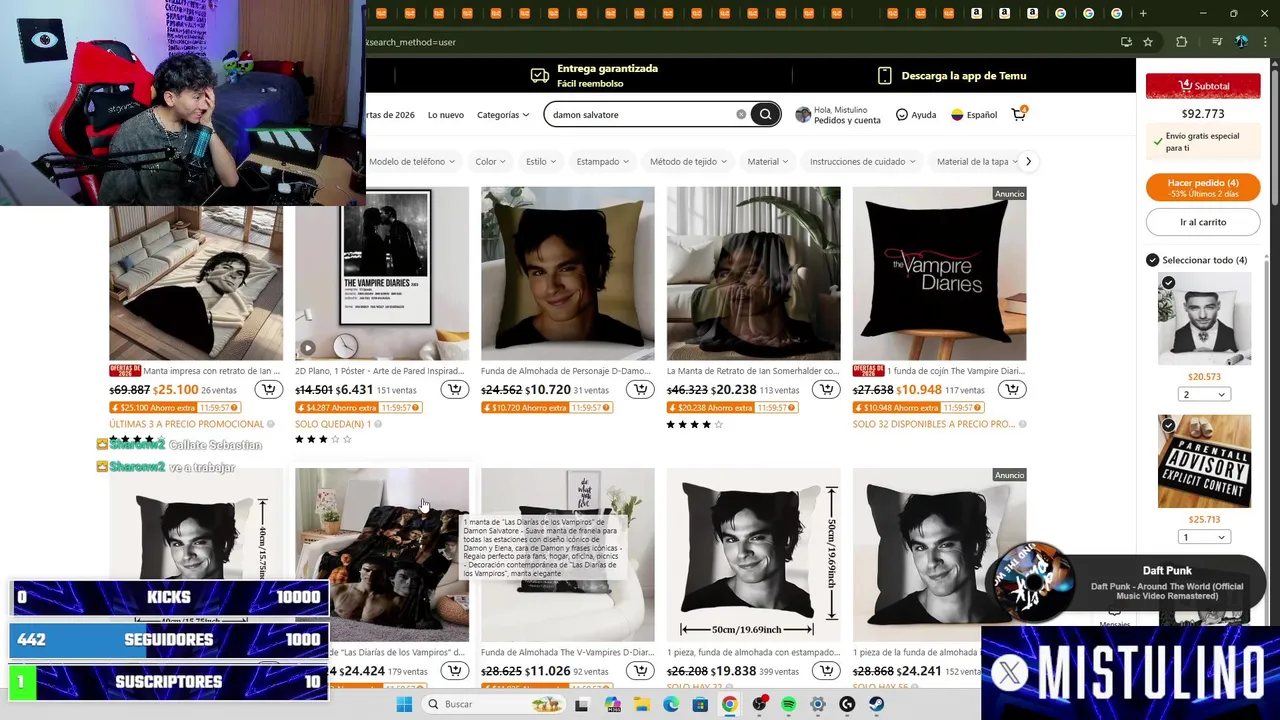Click Ir al carrito button
This screenshot has height=720, width=1280.
(x=1203, y=222)
